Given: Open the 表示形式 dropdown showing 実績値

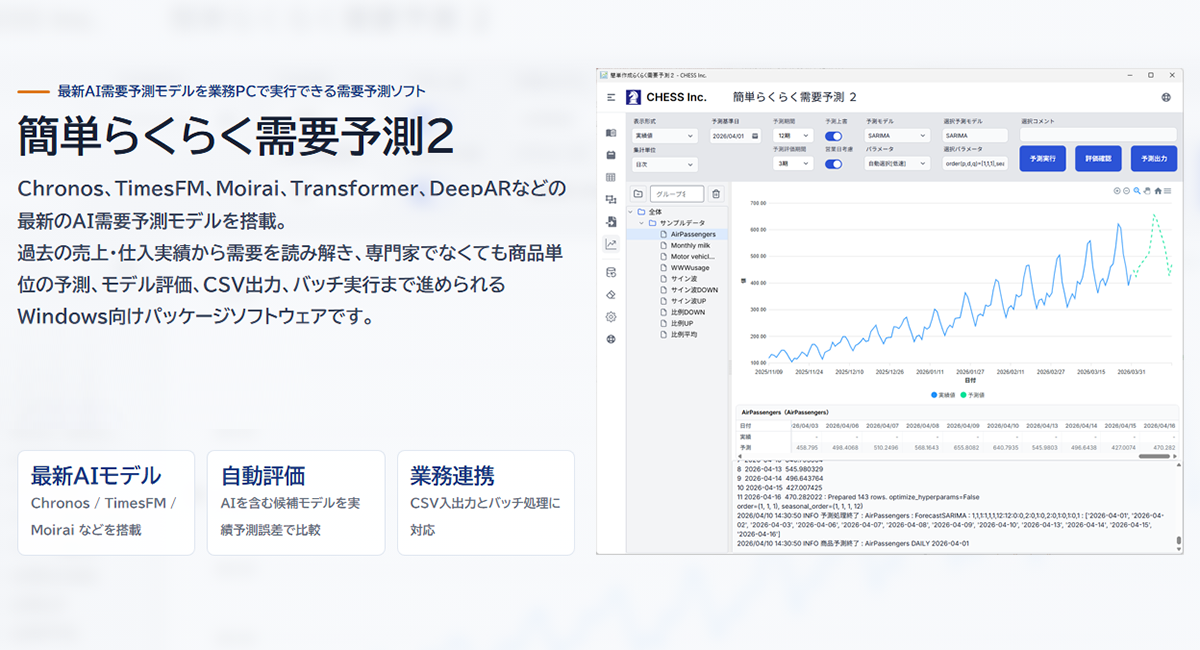Looking at the screenshot, I should [x=664, y=136].
